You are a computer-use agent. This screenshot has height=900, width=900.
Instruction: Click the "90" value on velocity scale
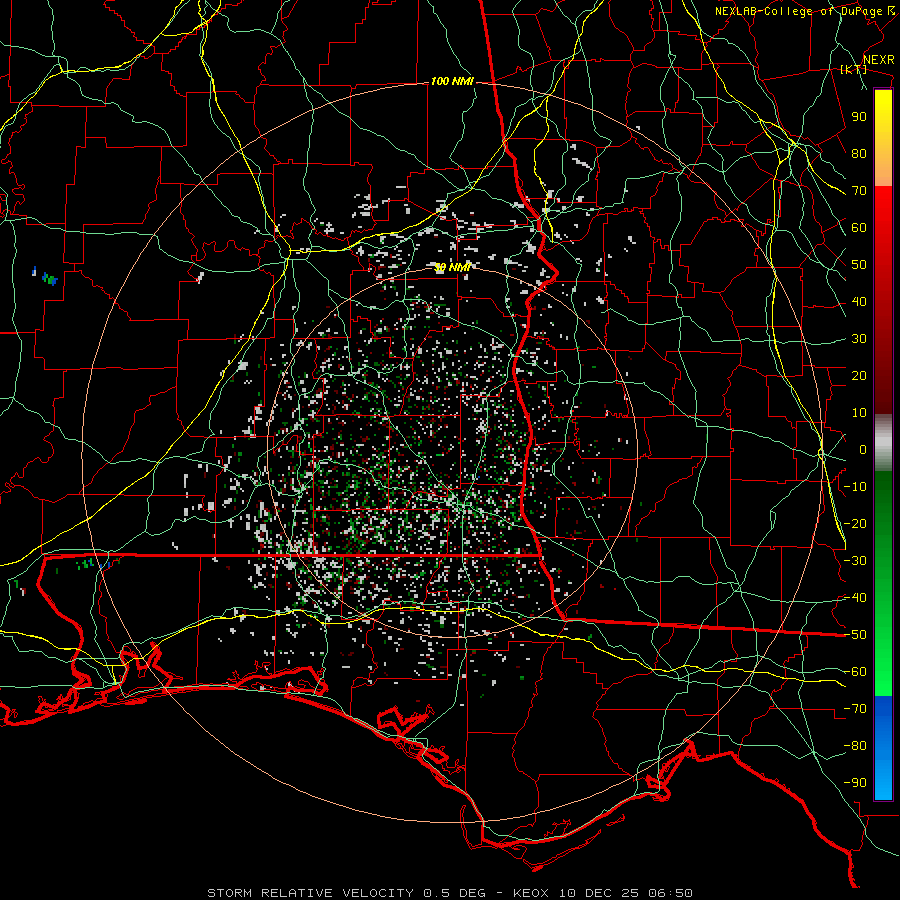click(859, 117)
